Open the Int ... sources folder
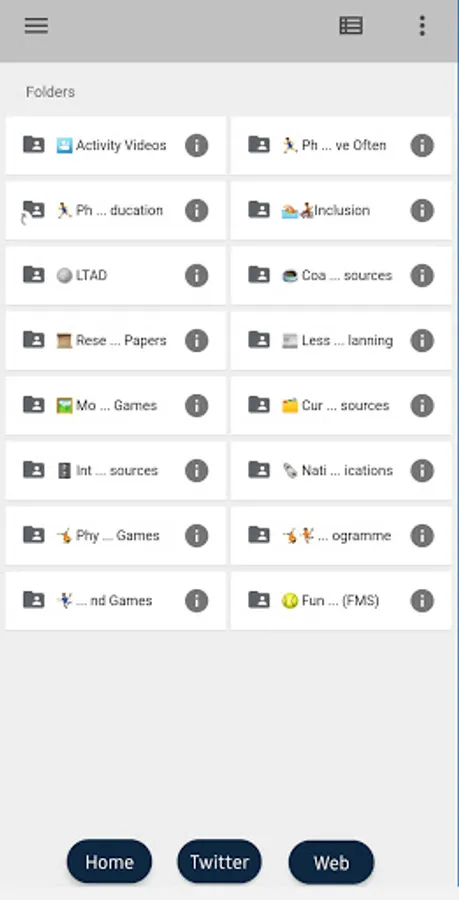The width and height of the screenshot is (459, 900). (x=116, y=471)
